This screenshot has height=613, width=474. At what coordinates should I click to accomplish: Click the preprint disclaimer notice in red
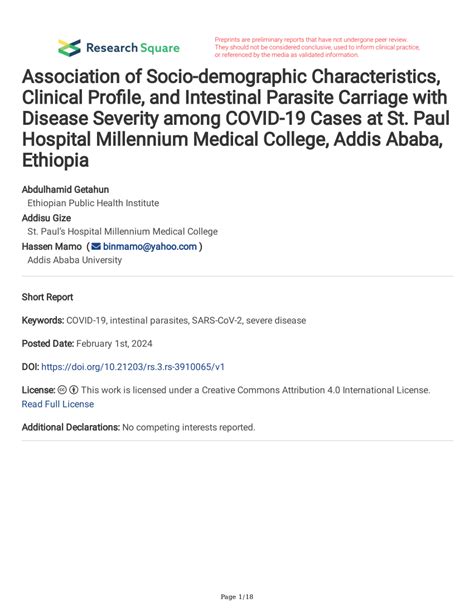click(317, 47)
